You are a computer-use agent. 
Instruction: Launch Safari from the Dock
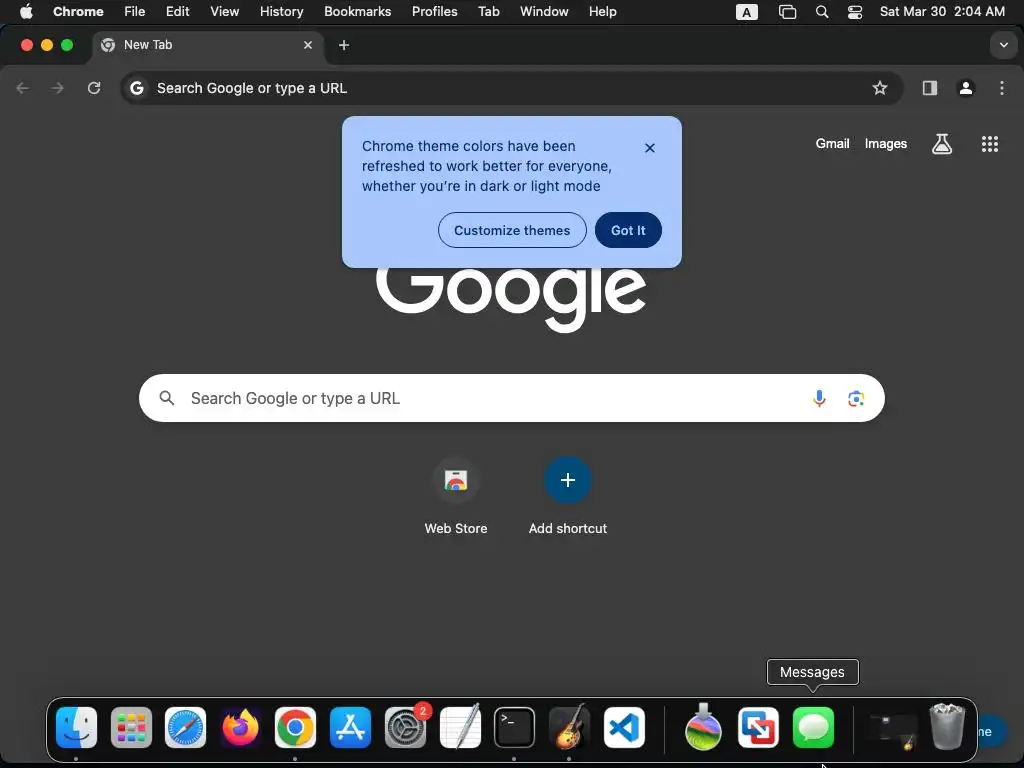coord(185,728)
